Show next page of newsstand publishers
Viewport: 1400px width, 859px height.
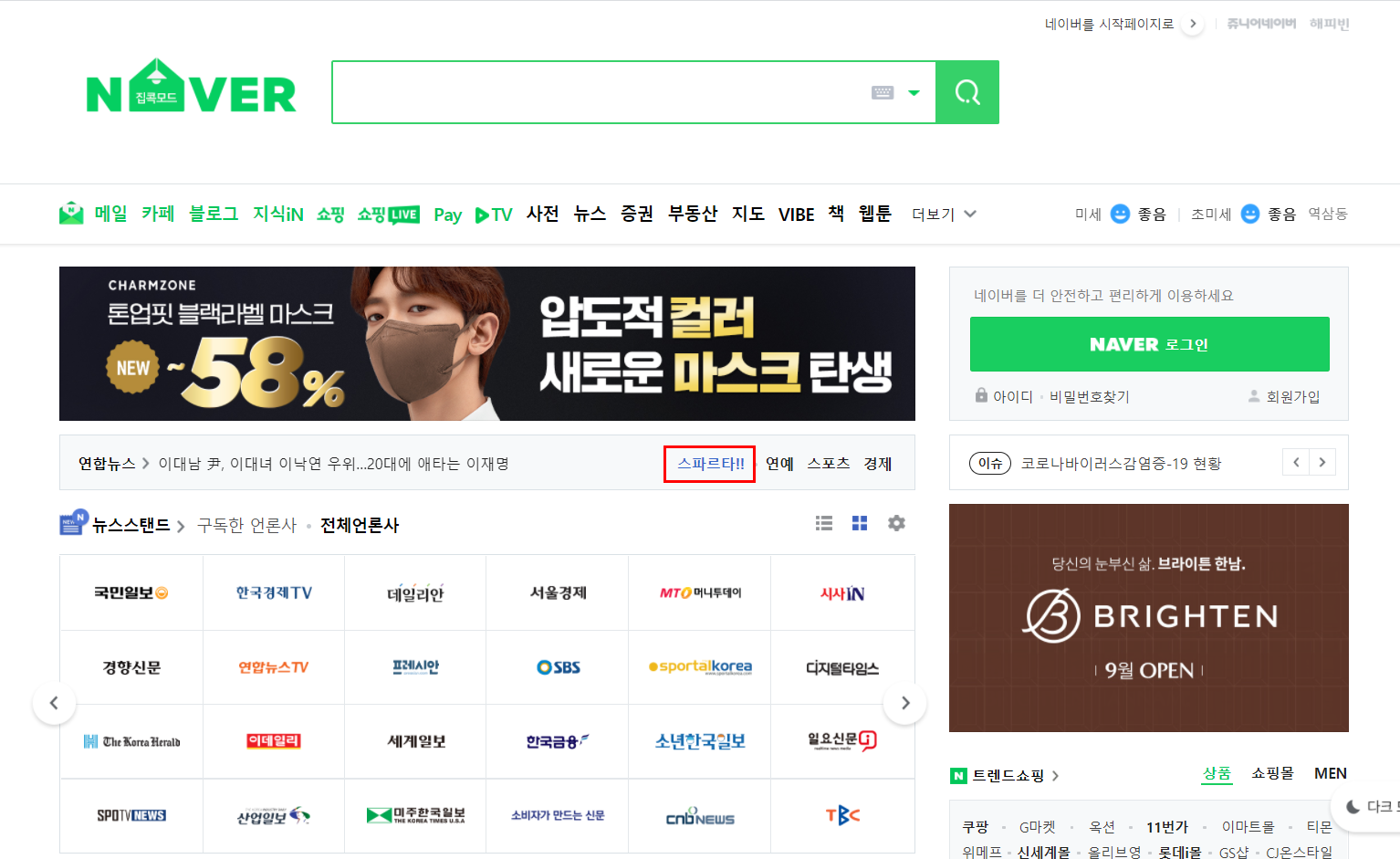(905, 703)
